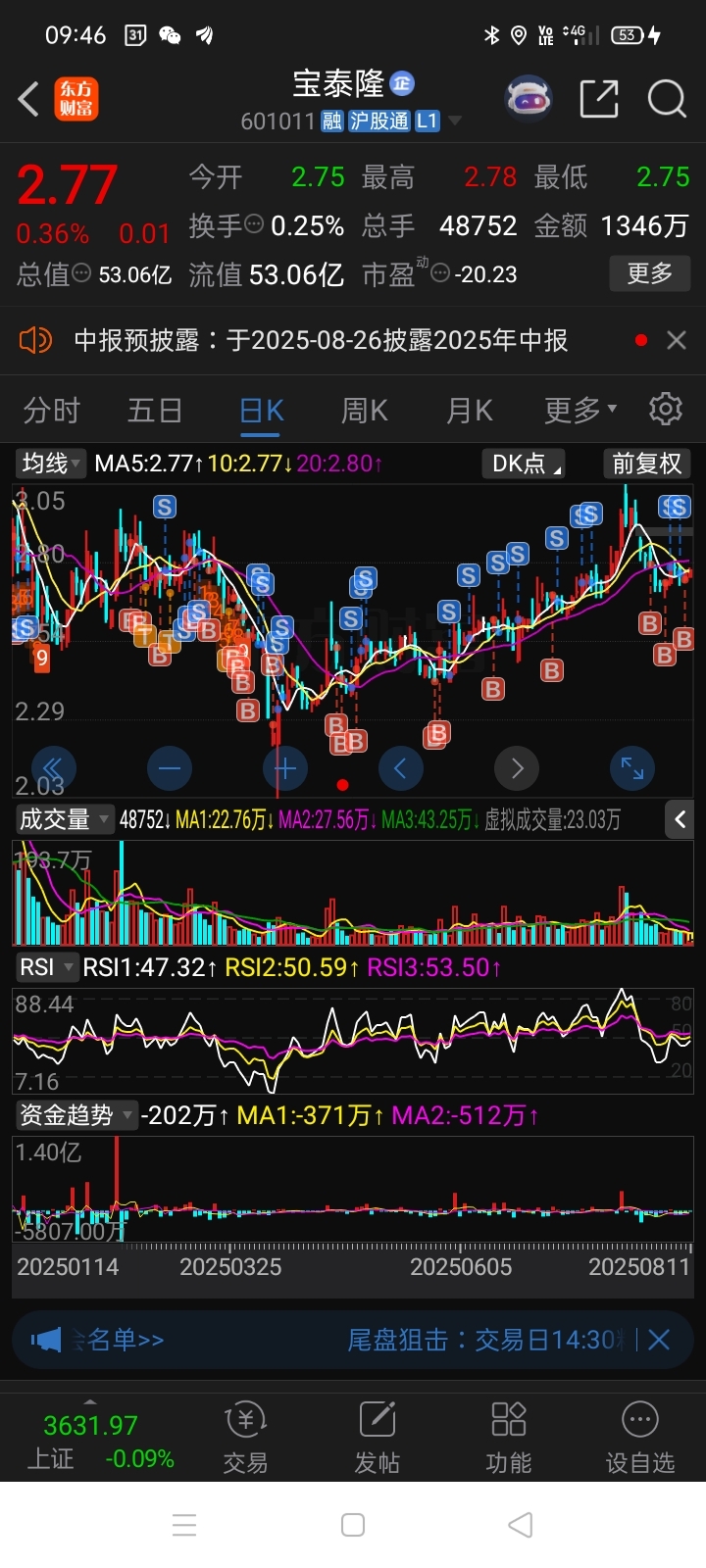Close the 尾盘狙击 banner

659,1340
